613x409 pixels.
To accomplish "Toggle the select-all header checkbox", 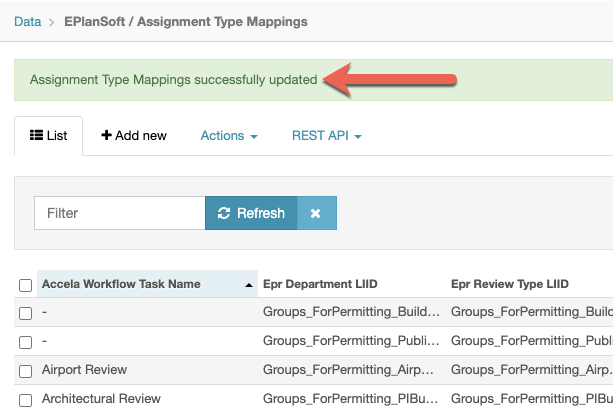I will coord(26,285).
